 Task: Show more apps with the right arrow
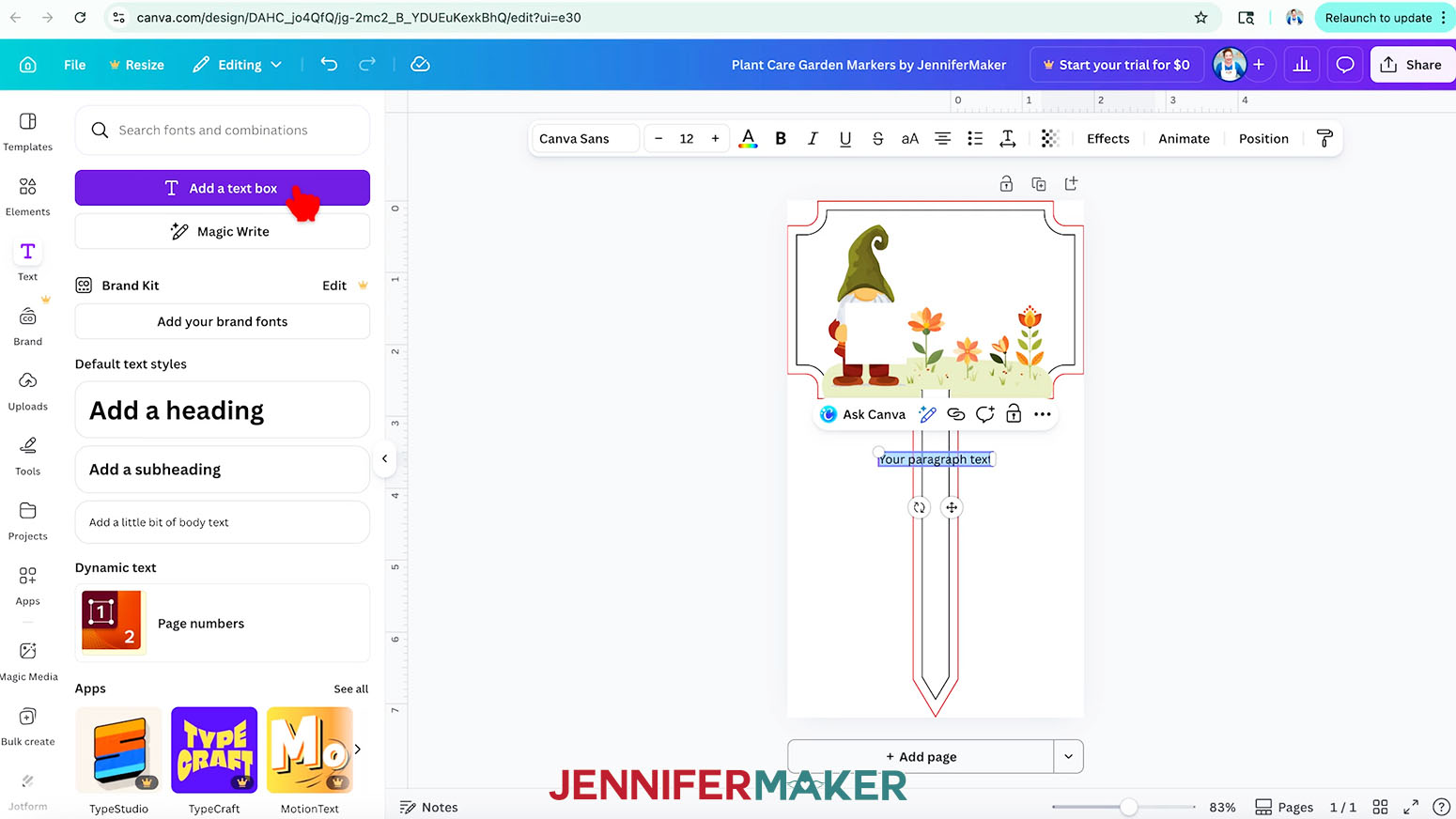point(357,749)
